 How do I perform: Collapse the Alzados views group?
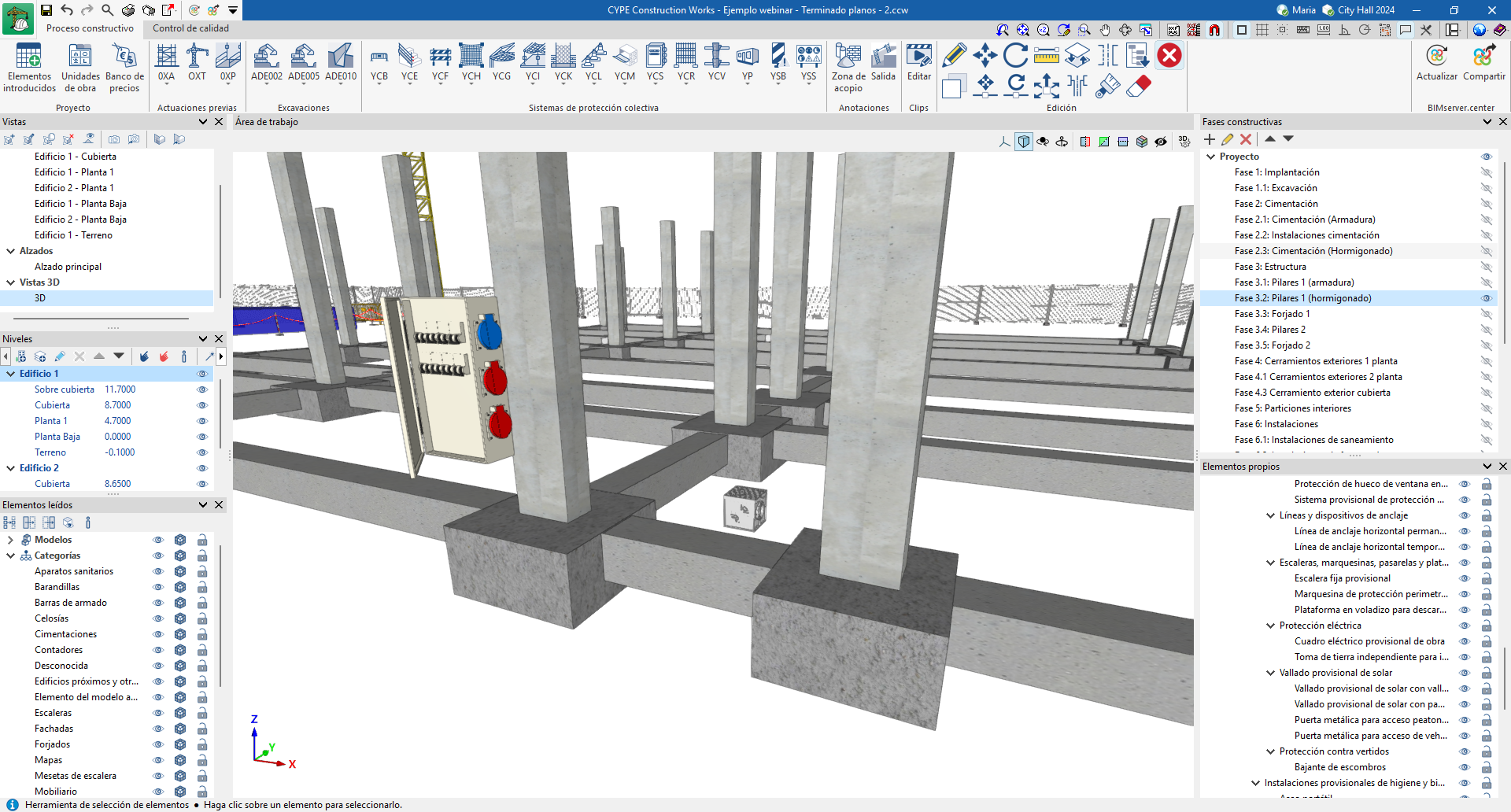point(11,251)
